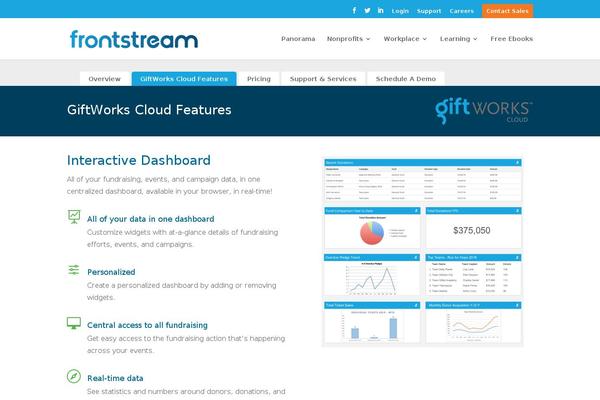Click the Contact Sales button
The width and height of the screenshot is (600, 400).
point(507,11)
